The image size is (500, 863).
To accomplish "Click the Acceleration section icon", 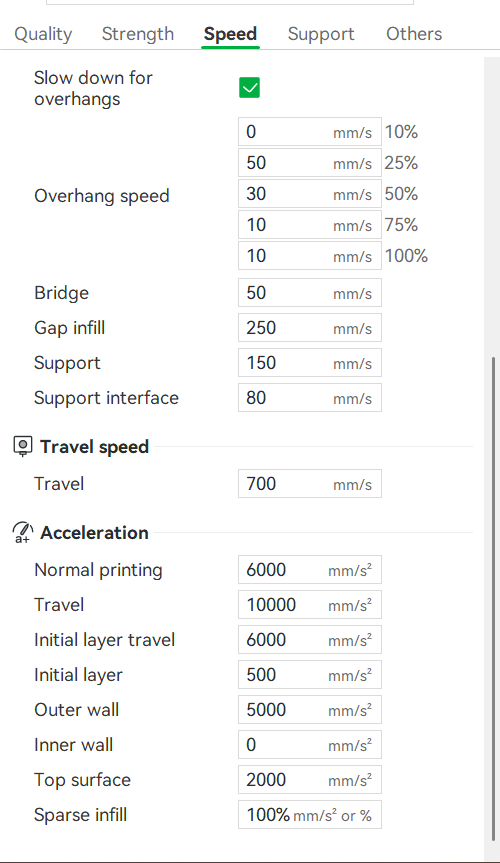I will (23, 532).
